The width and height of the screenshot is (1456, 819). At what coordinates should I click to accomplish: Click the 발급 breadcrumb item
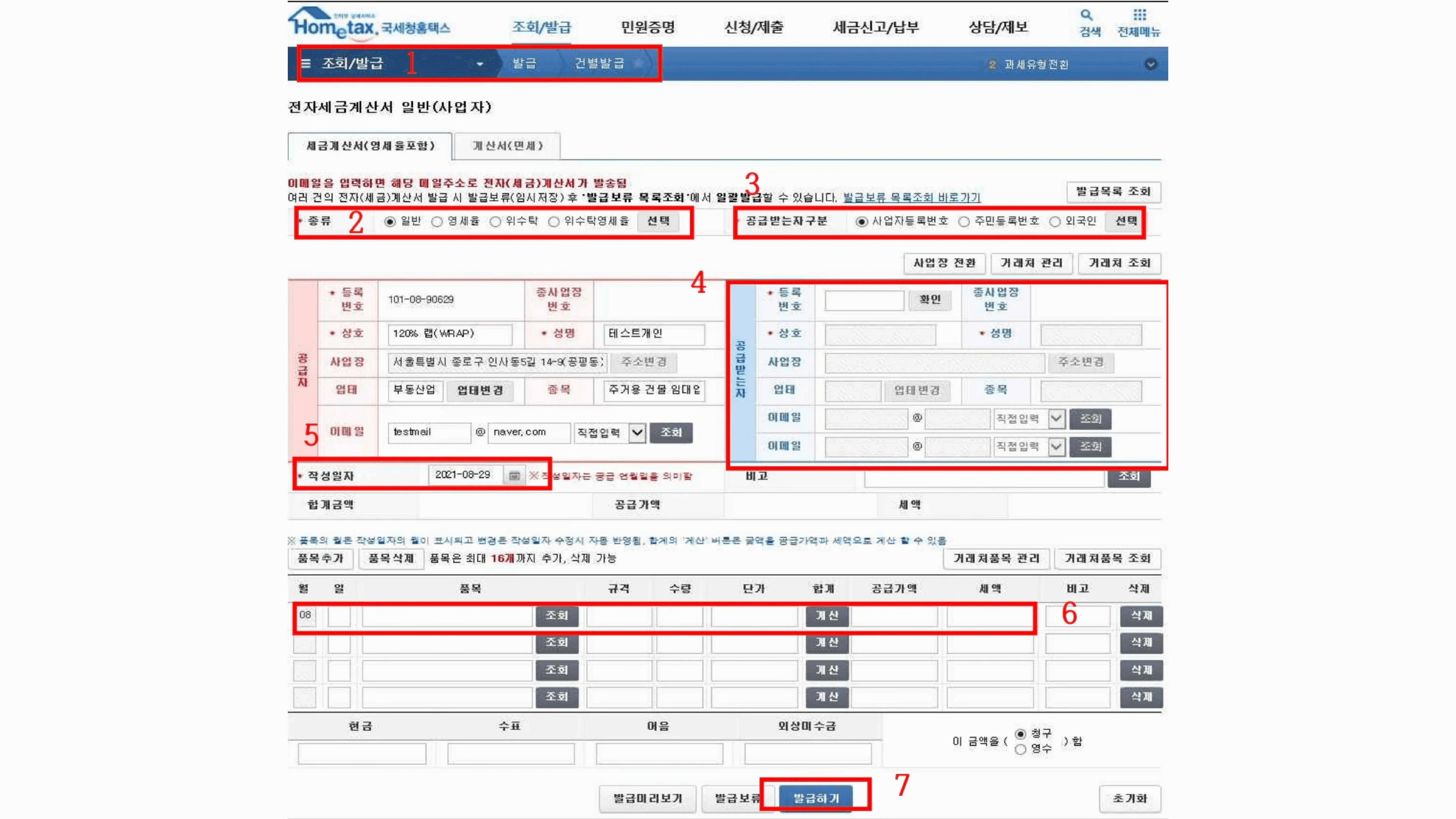pos(524,63)
